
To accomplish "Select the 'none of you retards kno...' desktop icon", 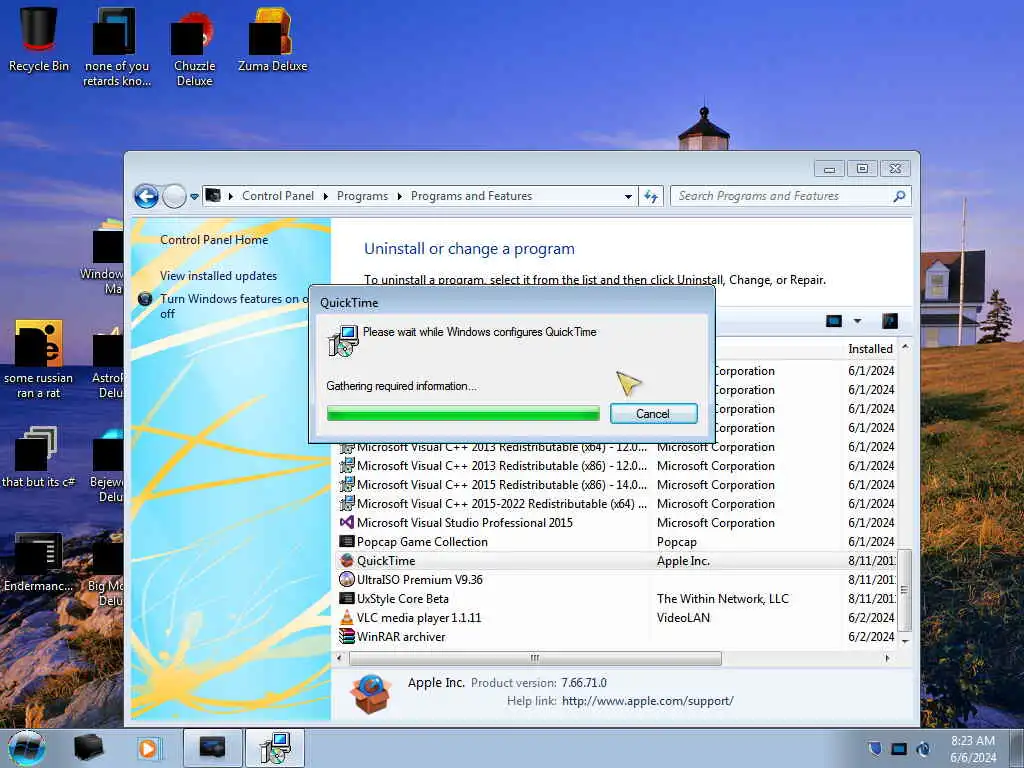I will 117,47.
